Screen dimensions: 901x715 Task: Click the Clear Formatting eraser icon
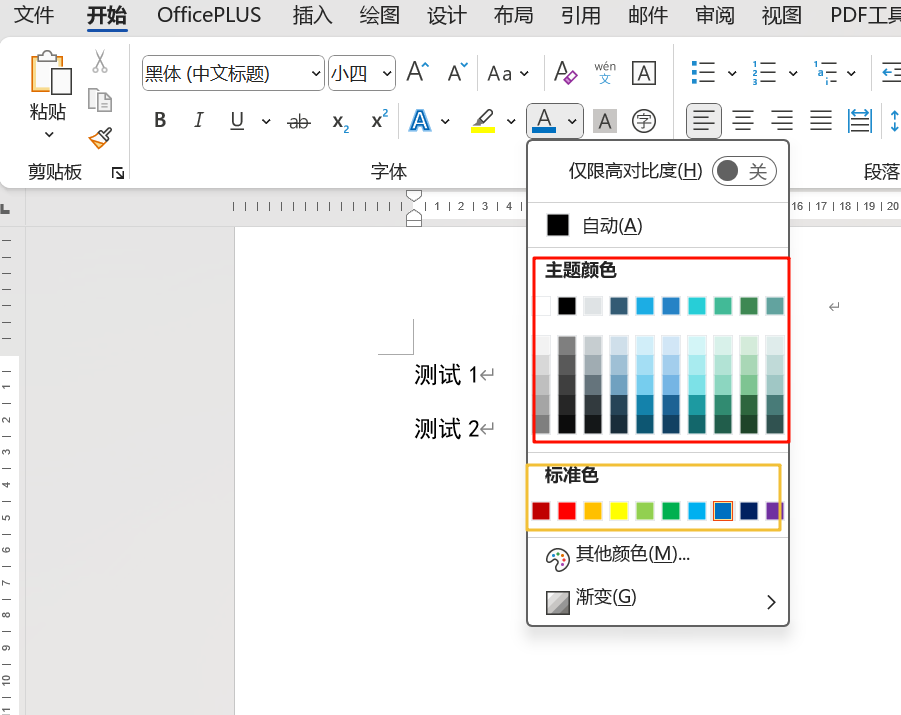click(566, 73)
